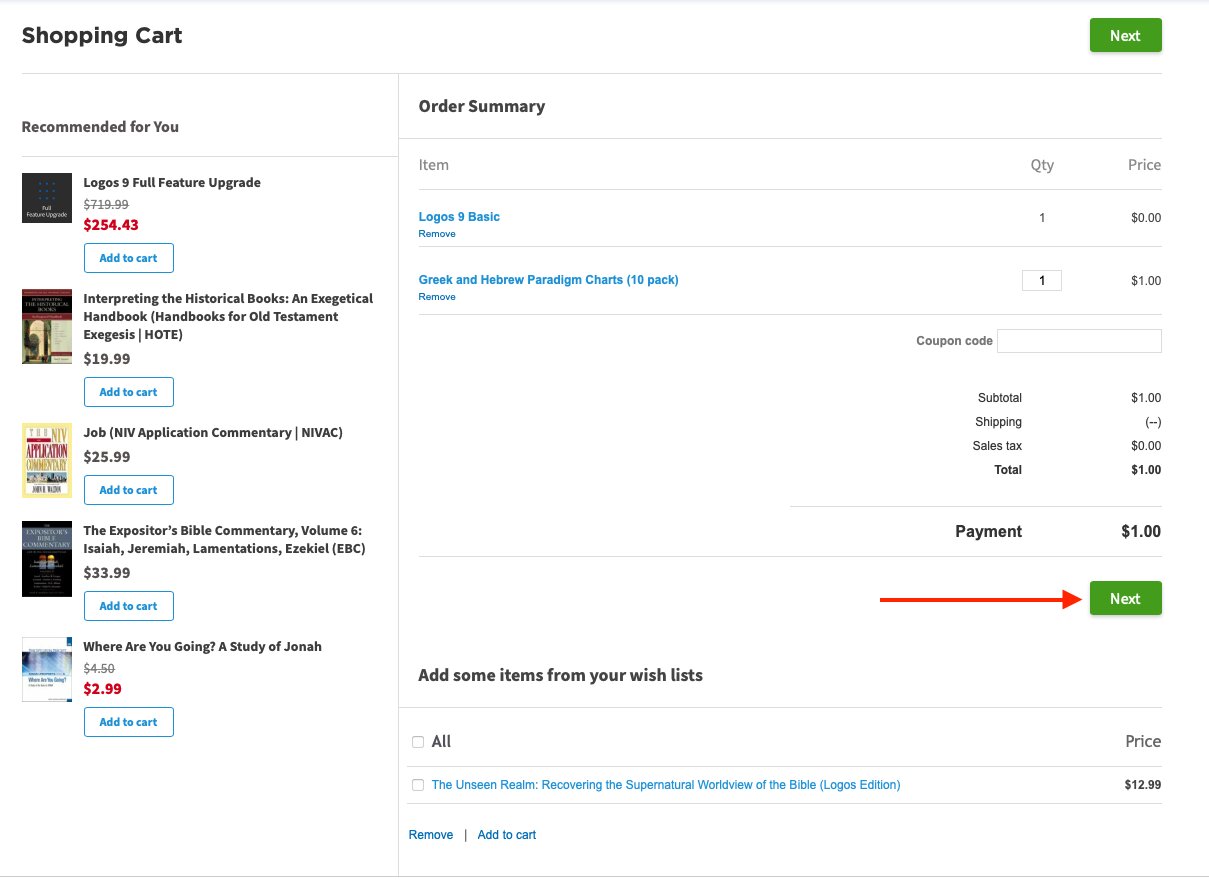1209x881 pixels.
Task: Click the $2.99 Jonah study sale price
Action: [103, 689]
